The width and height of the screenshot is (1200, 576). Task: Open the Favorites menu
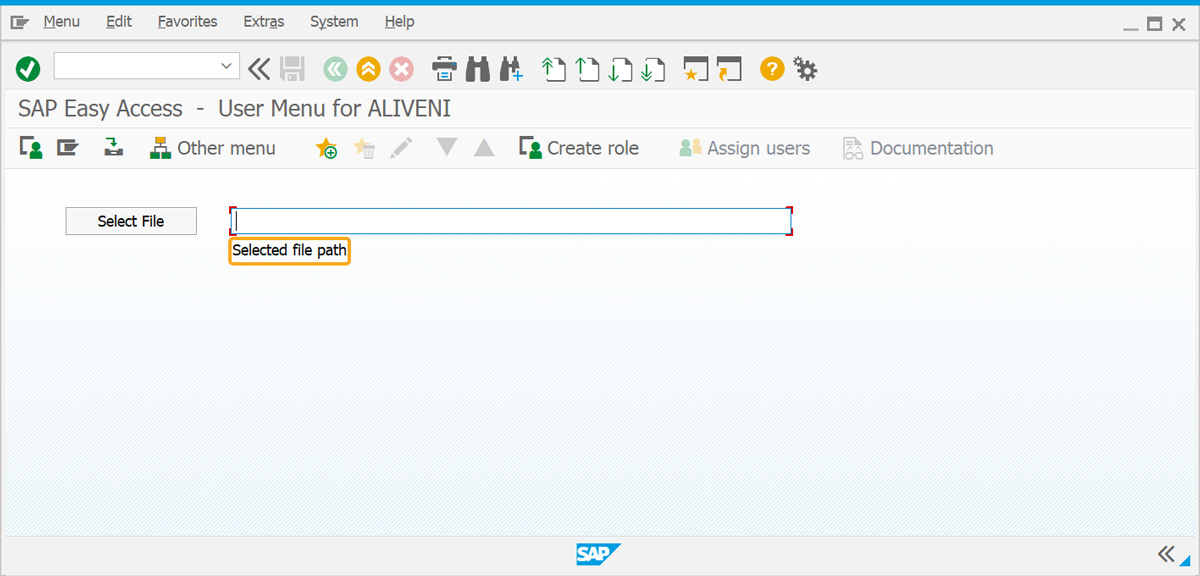tap(187, 21)
